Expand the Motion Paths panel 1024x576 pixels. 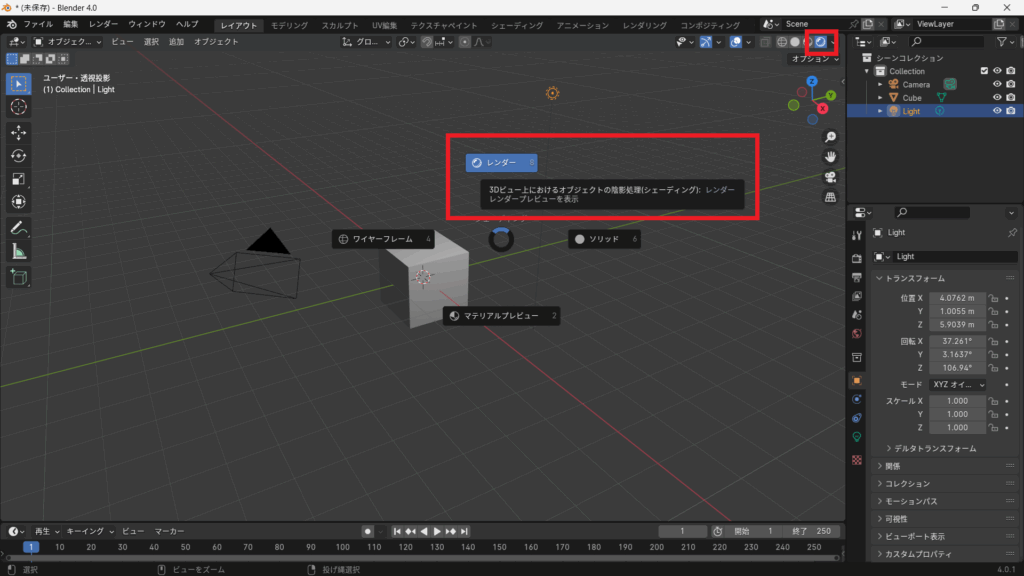tap(910, 502)
